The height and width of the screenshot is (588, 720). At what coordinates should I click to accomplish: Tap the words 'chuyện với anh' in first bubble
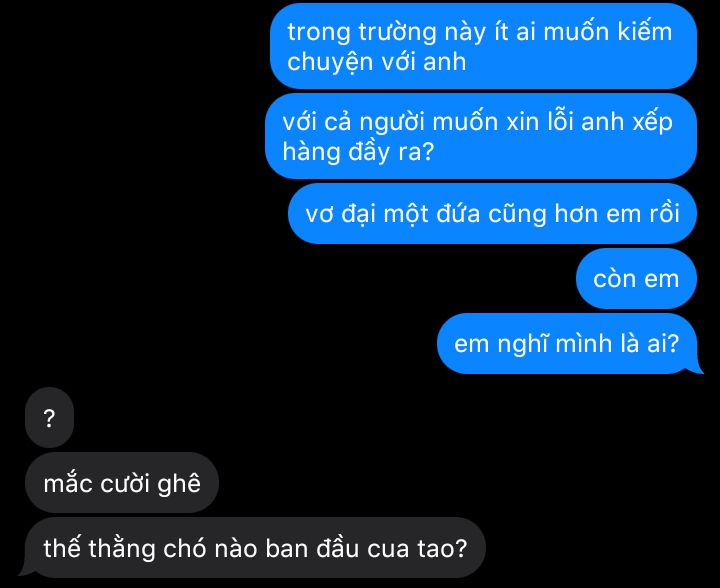coord(377,62)
